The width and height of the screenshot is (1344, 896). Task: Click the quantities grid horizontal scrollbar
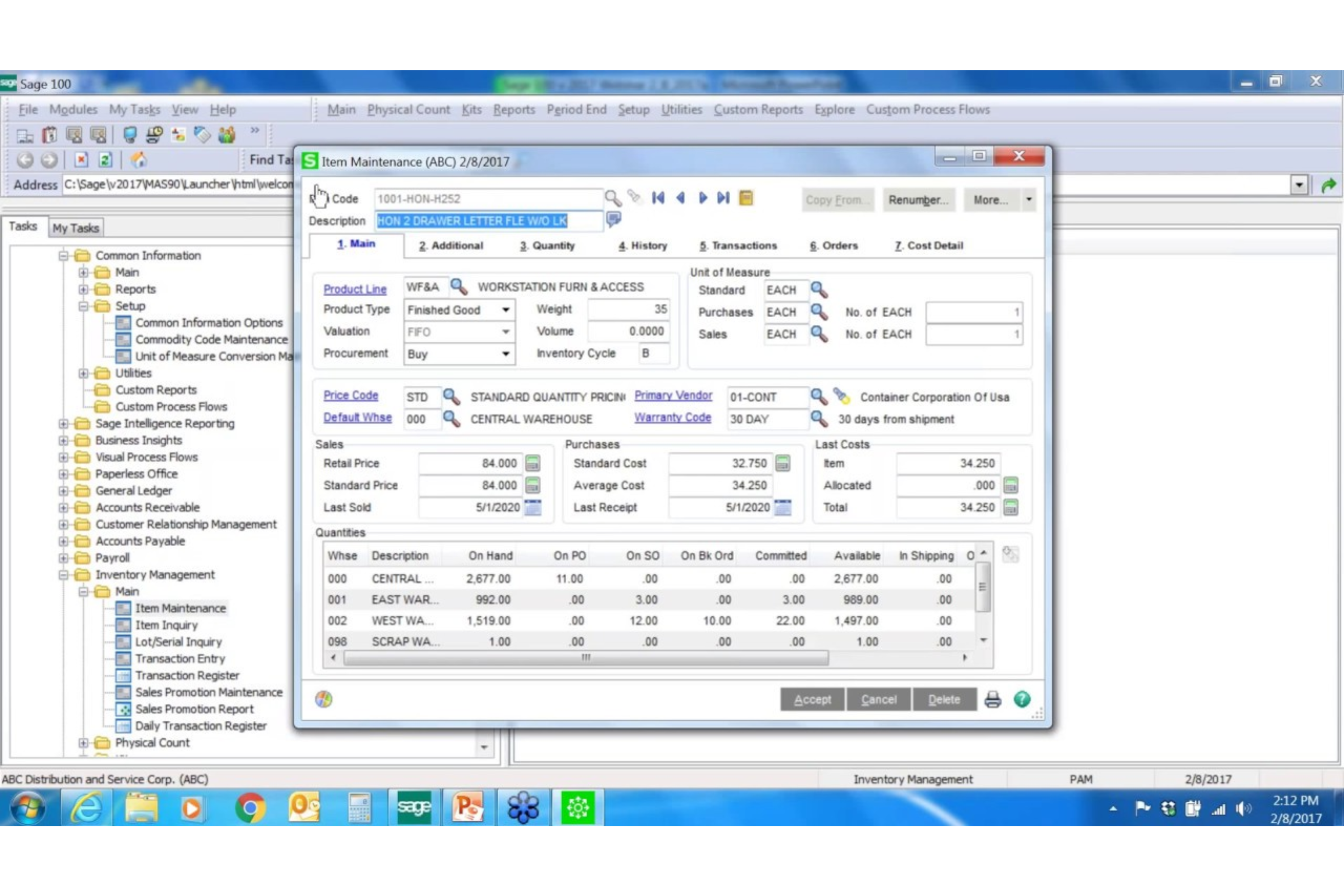click(x=586, y=658)
